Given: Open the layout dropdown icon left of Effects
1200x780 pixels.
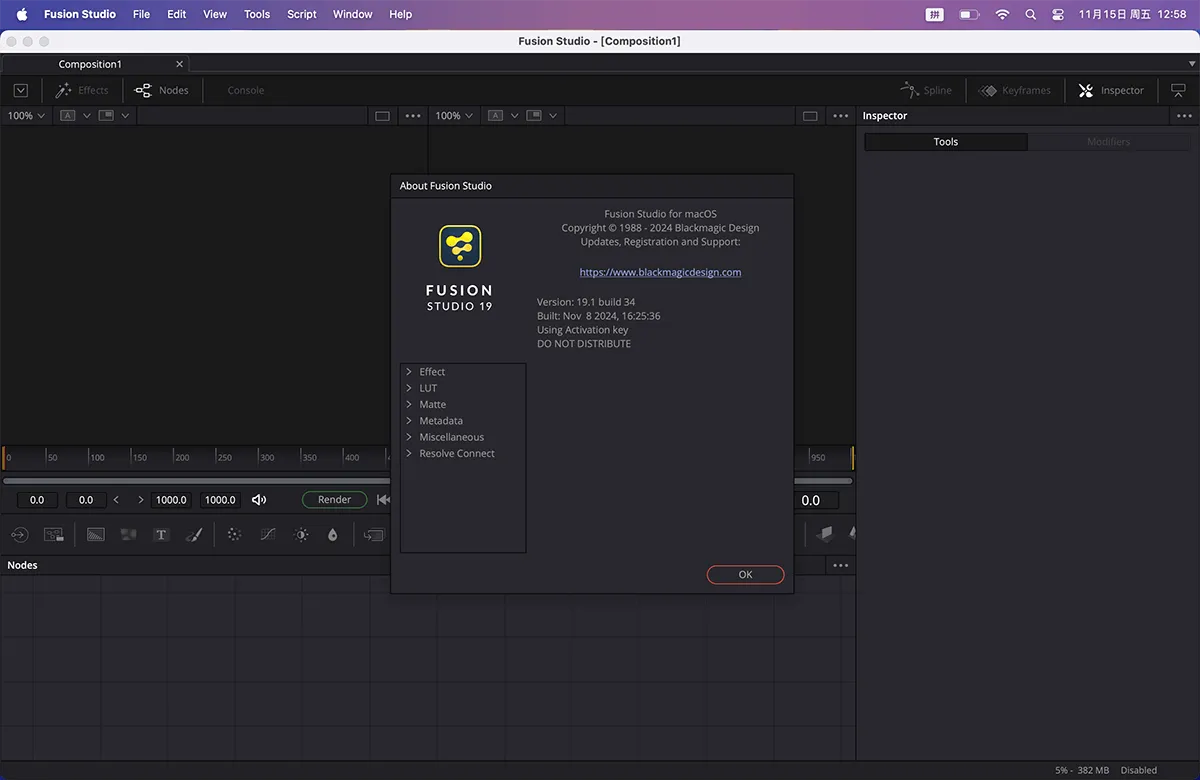Looking at the screenshot, I should coord(20,90).
